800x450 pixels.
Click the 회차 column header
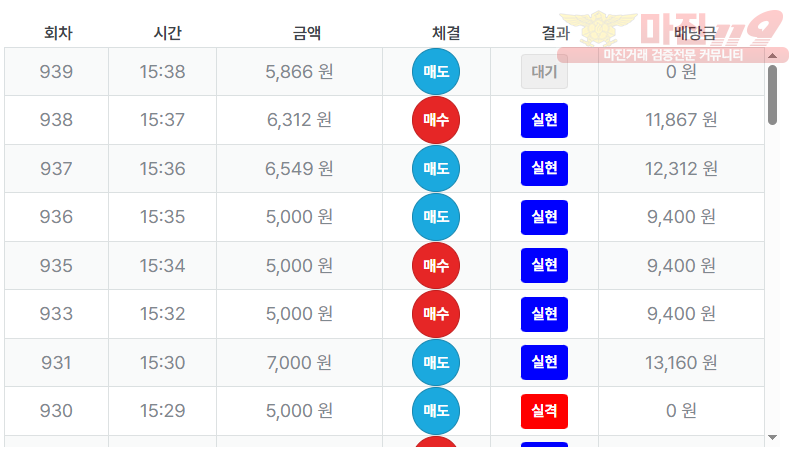point(58,33)
